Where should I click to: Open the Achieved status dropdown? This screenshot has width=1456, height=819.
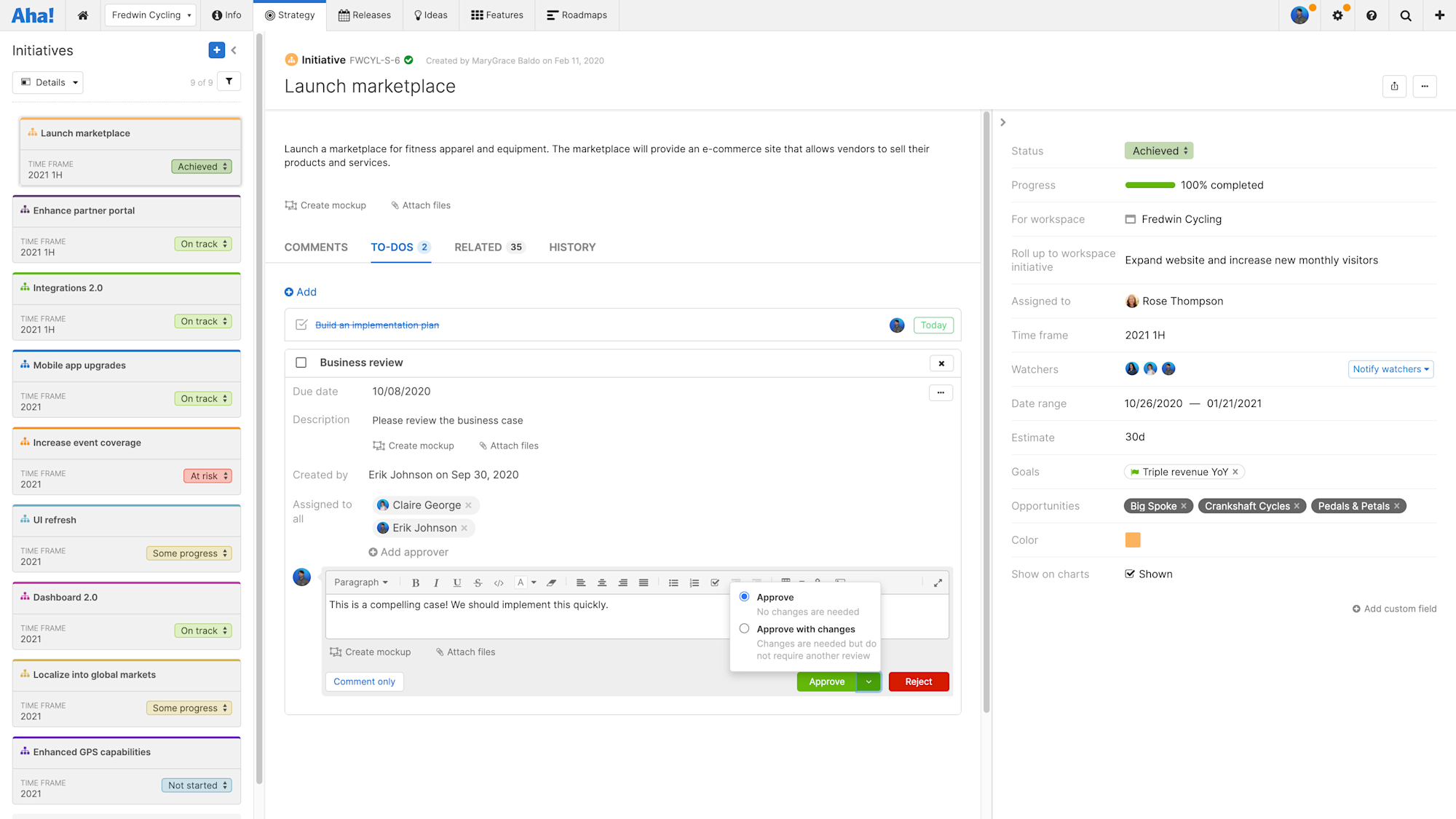(1159, 151)
